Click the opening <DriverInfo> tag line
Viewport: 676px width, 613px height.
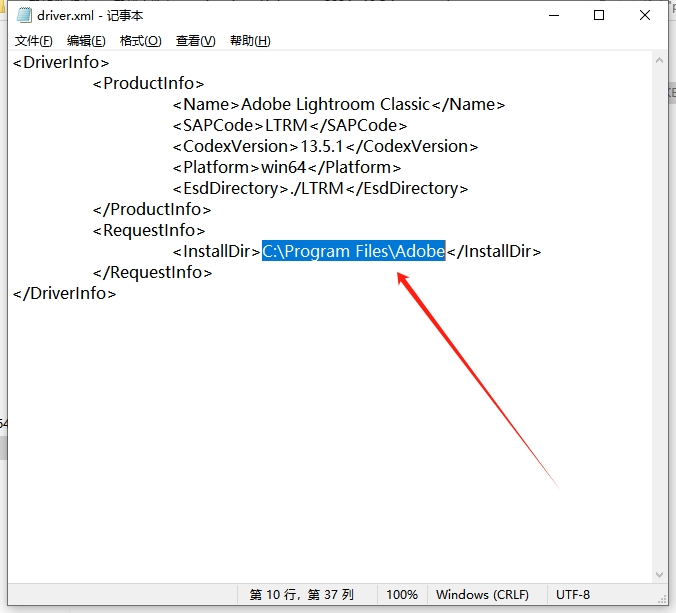[x=61, y=63]
